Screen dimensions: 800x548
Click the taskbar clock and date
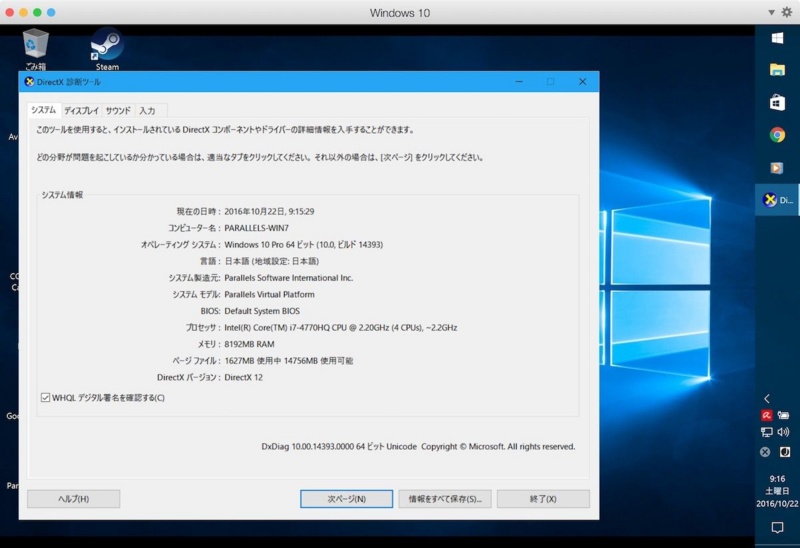click(777, 491)
